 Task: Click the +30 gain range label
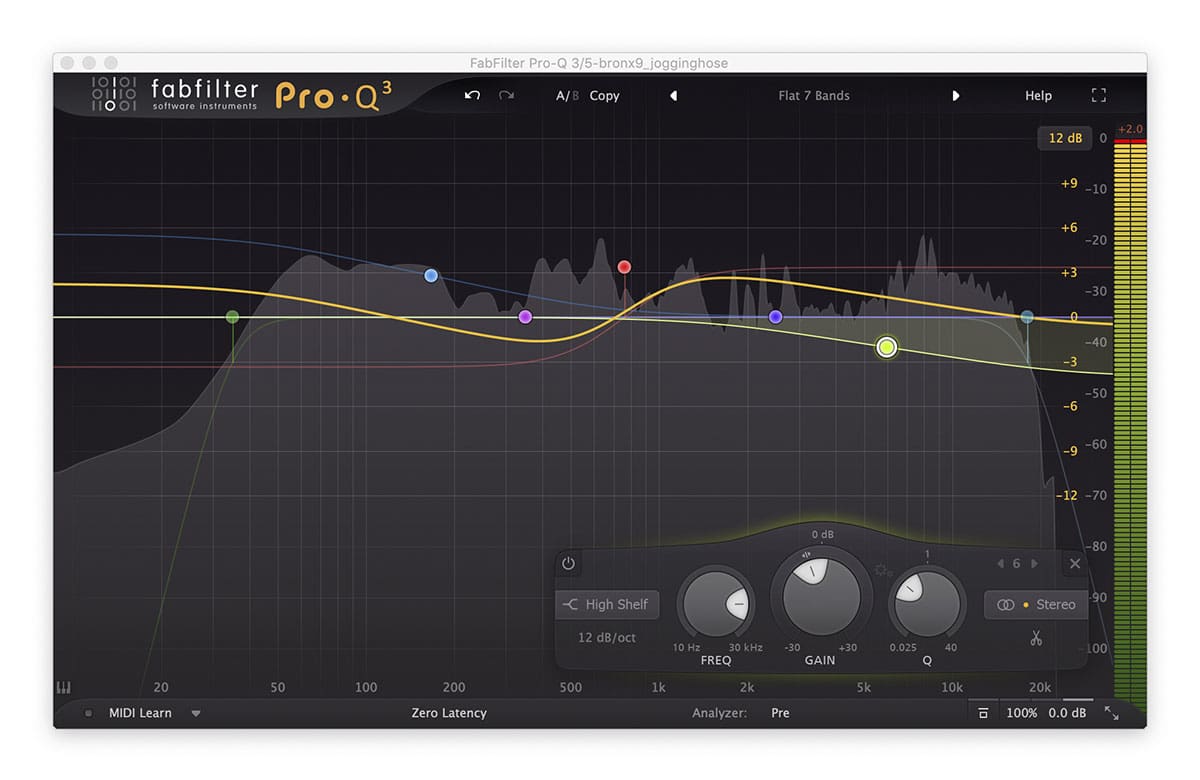click(847, 647)
